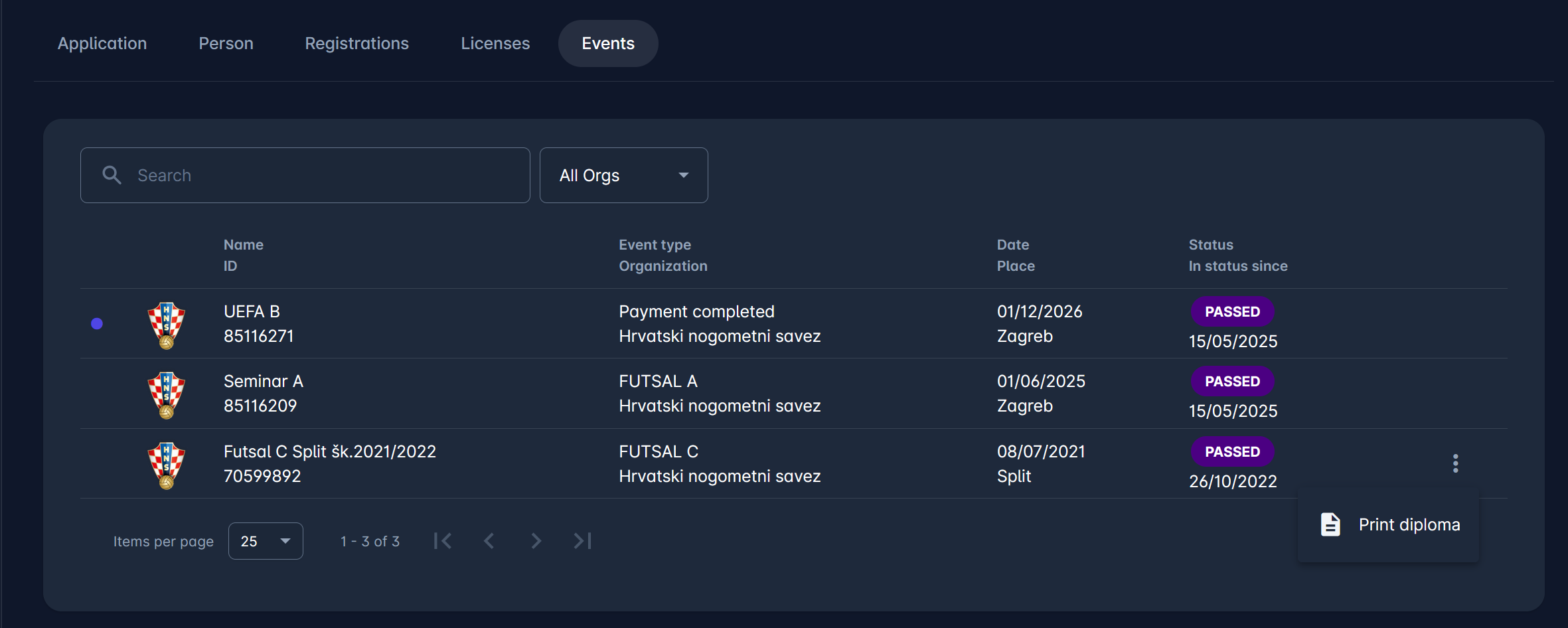Click the PASSED badge on Futsal C row
Screen dimensions: 1568x628
click(x=1232, y=451)
